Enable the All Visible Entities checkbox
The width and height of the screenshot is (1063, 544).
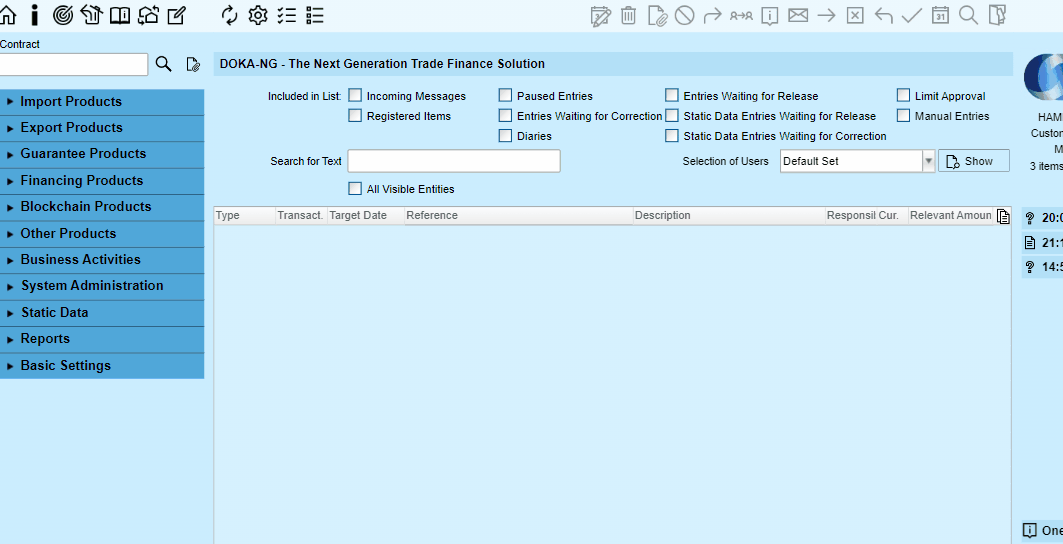(x=355, y=189)
